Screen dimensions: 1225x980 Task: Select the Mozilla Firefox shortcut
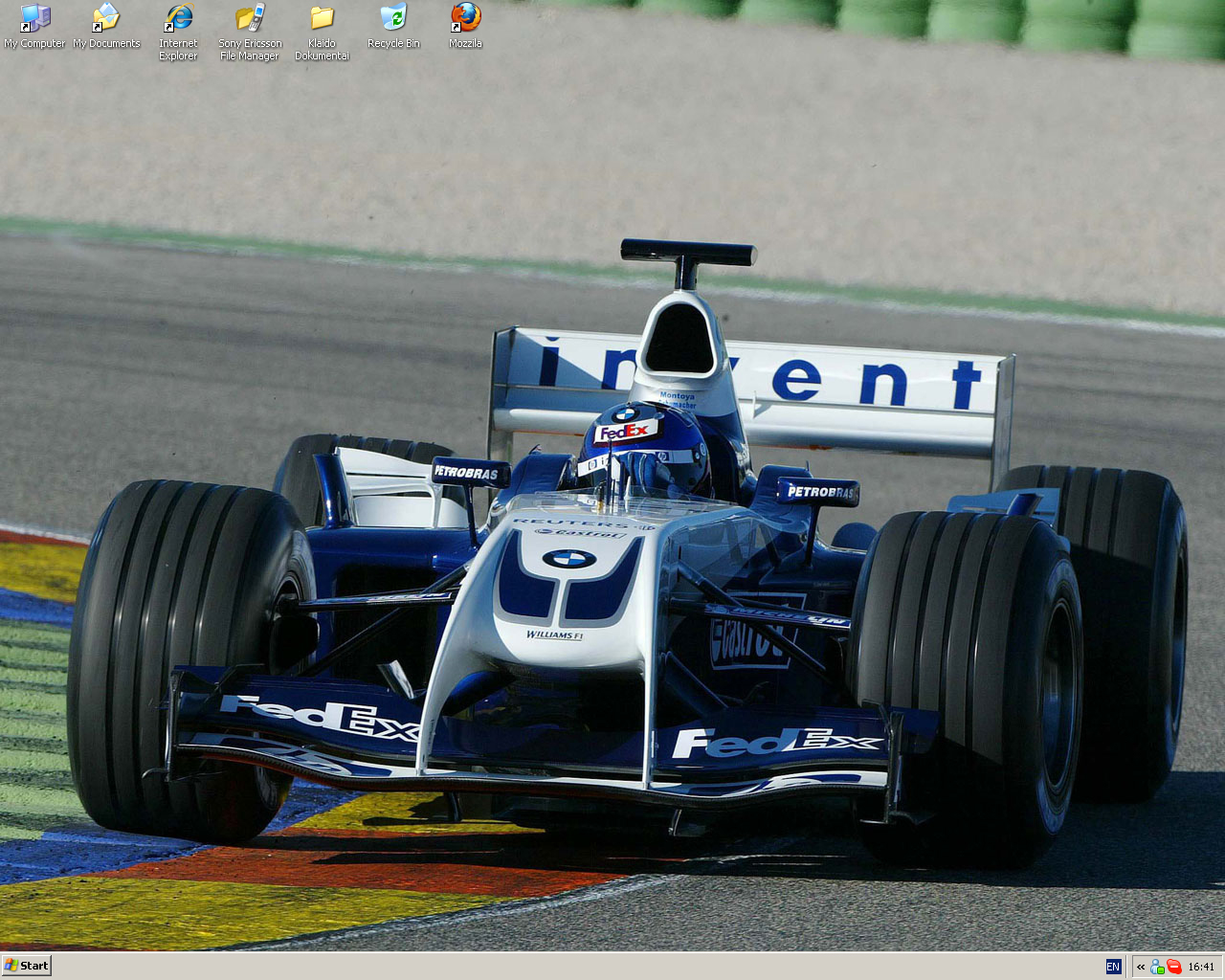coord(465,27)
